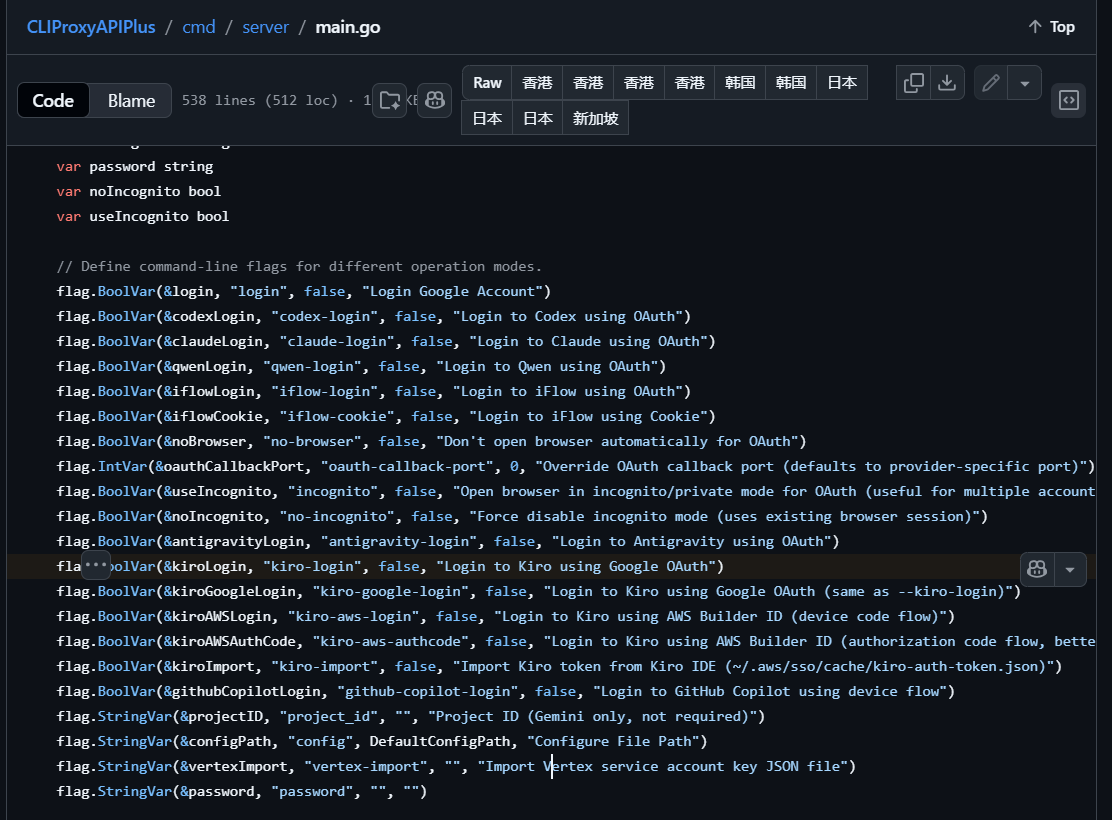The width and height of the screenshot is (1112, 820).
Task: Click the "qwen-login" string in code
Action: click(312, 366)
